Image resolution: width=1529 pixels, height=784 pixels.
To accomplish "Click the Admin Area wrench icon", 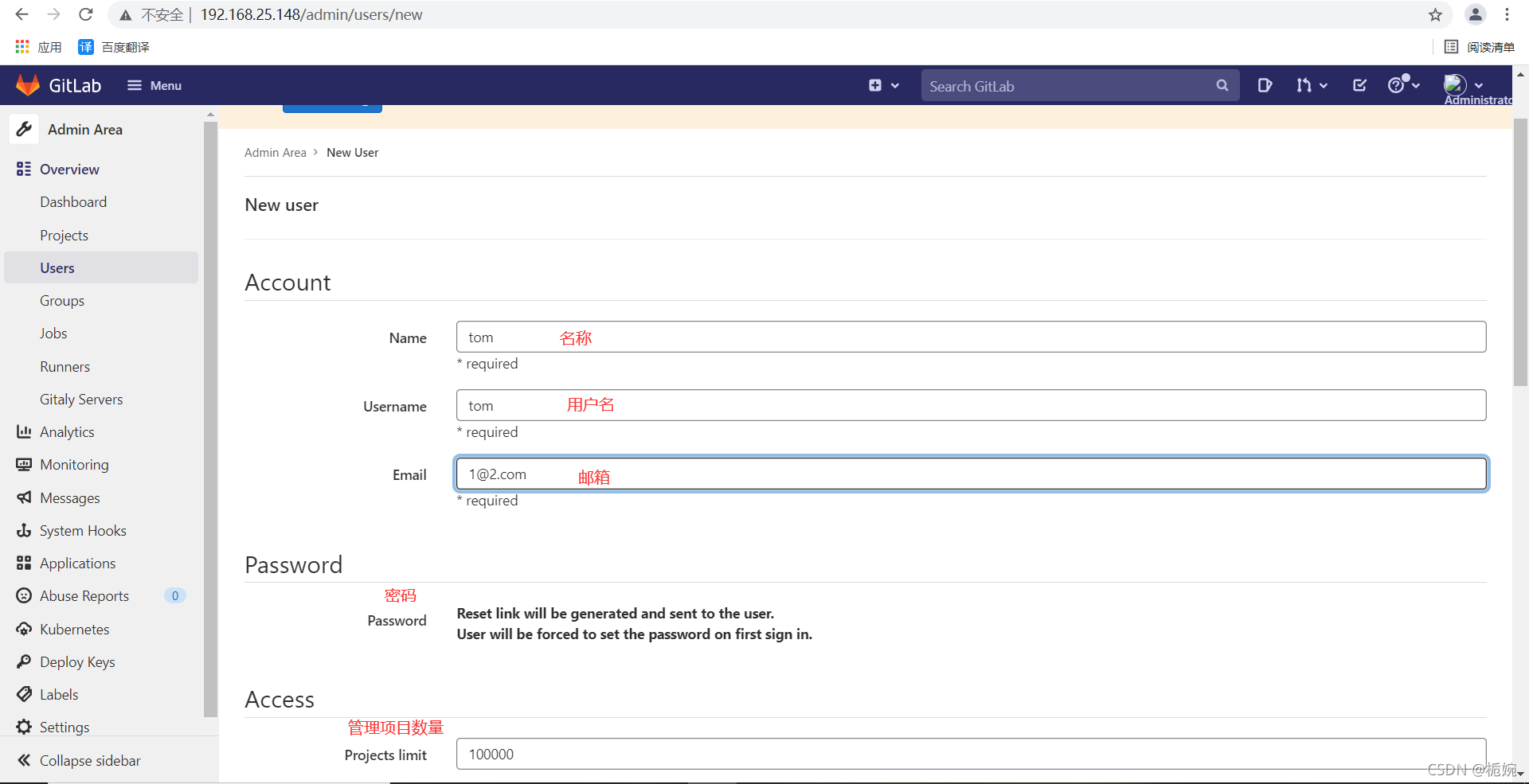I will coord(24,129).
